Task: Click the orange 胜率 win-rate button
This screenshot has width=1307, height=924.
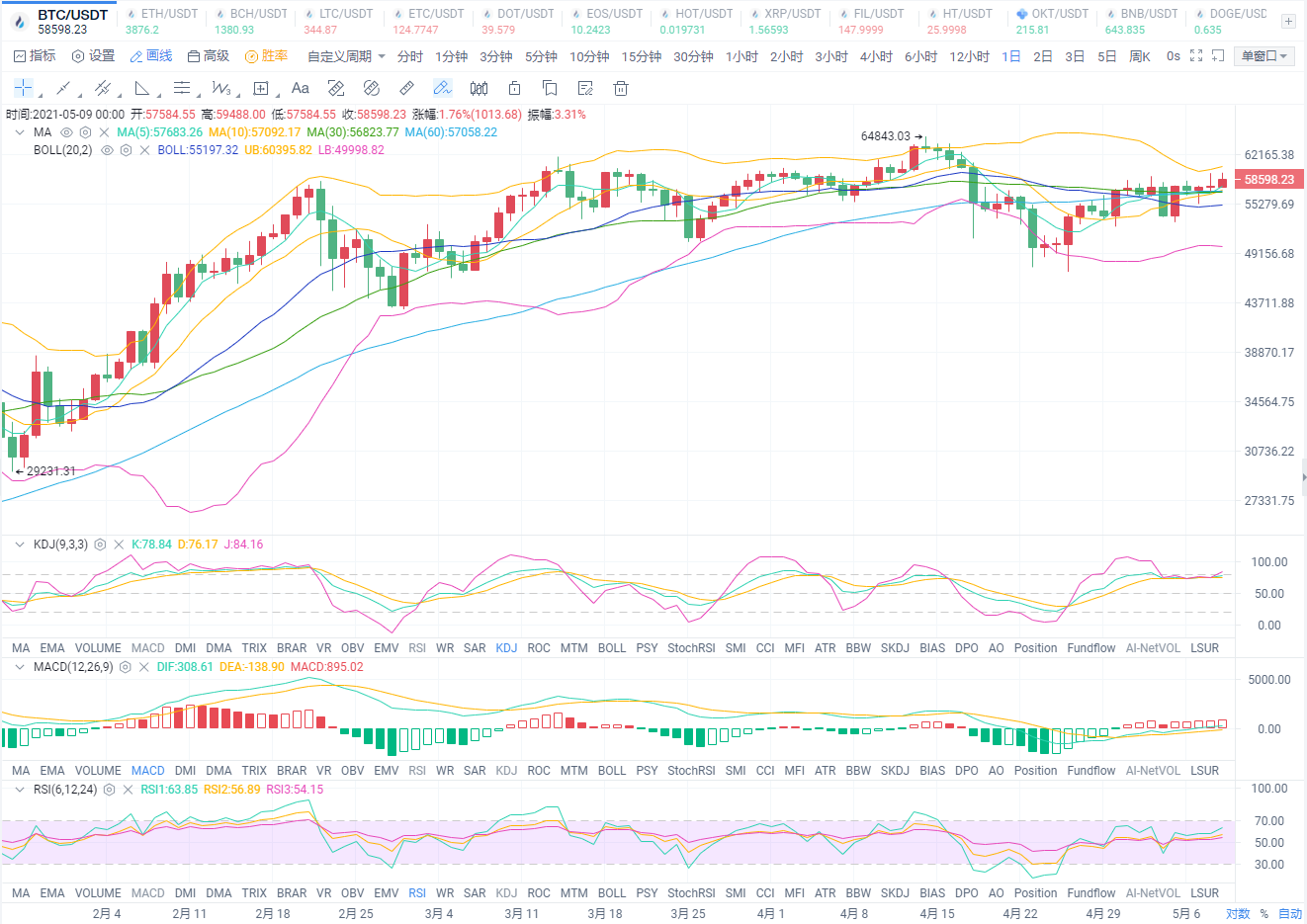Action: [x=267, y=56]
